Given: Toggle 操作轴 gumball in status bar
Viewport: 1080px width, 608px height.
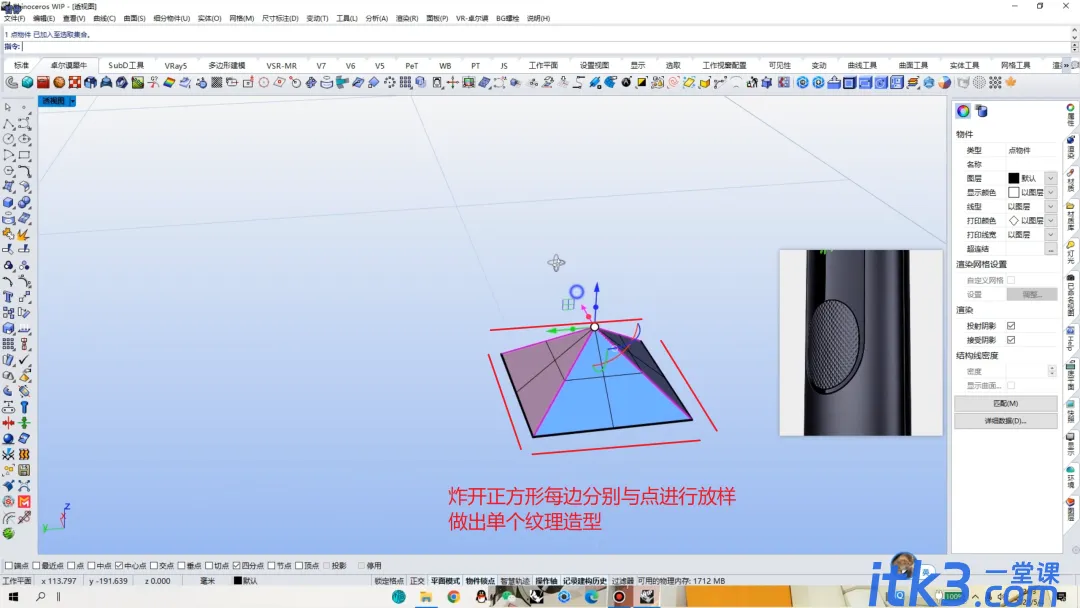Looking at the screenshot, I should coord(546,581).
